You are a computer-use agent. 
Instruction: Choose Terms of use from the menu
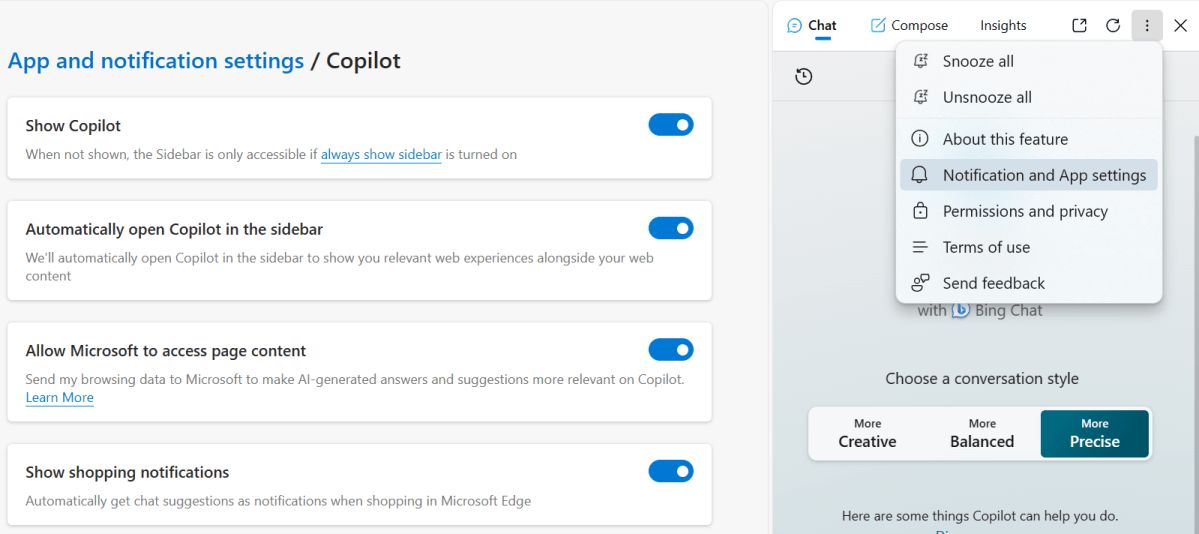tap(986, 247)
